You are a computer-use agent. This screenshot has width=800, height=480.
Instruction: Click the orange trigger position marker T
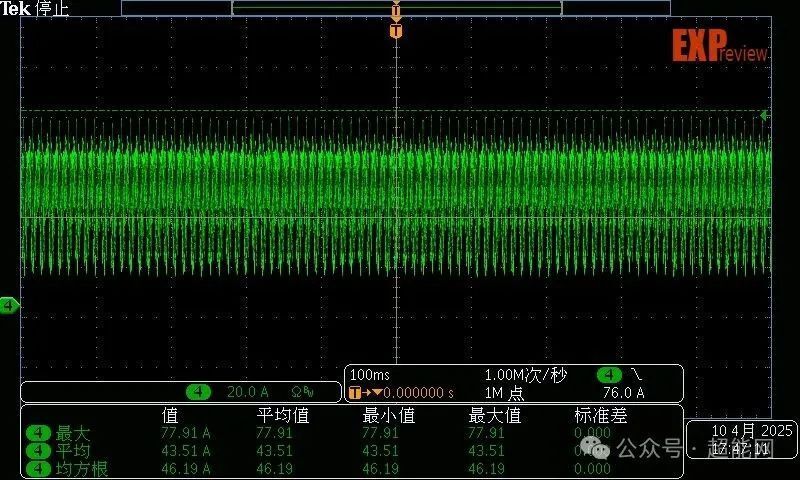point(396,31)
